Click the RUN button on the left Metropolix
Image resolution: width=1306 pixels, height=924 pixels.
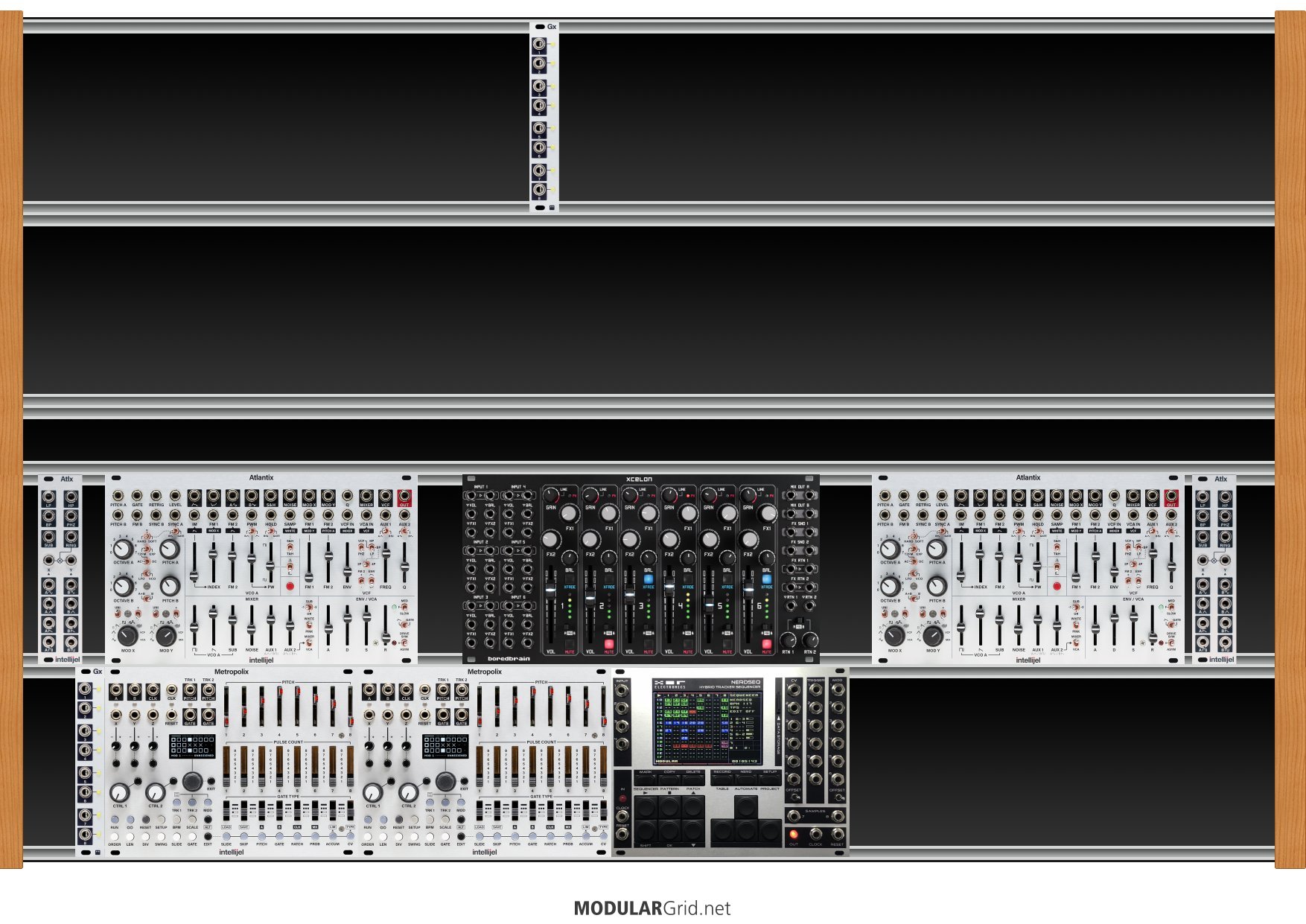[x=115, y=820]
